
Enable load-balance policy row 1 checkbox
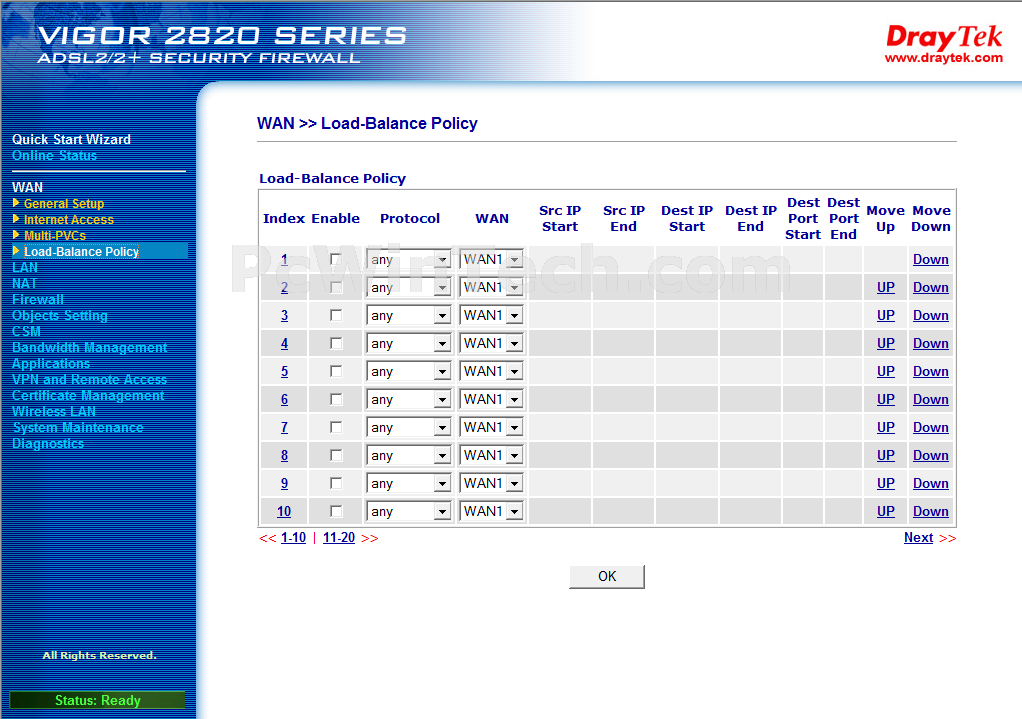pos(336,259)
